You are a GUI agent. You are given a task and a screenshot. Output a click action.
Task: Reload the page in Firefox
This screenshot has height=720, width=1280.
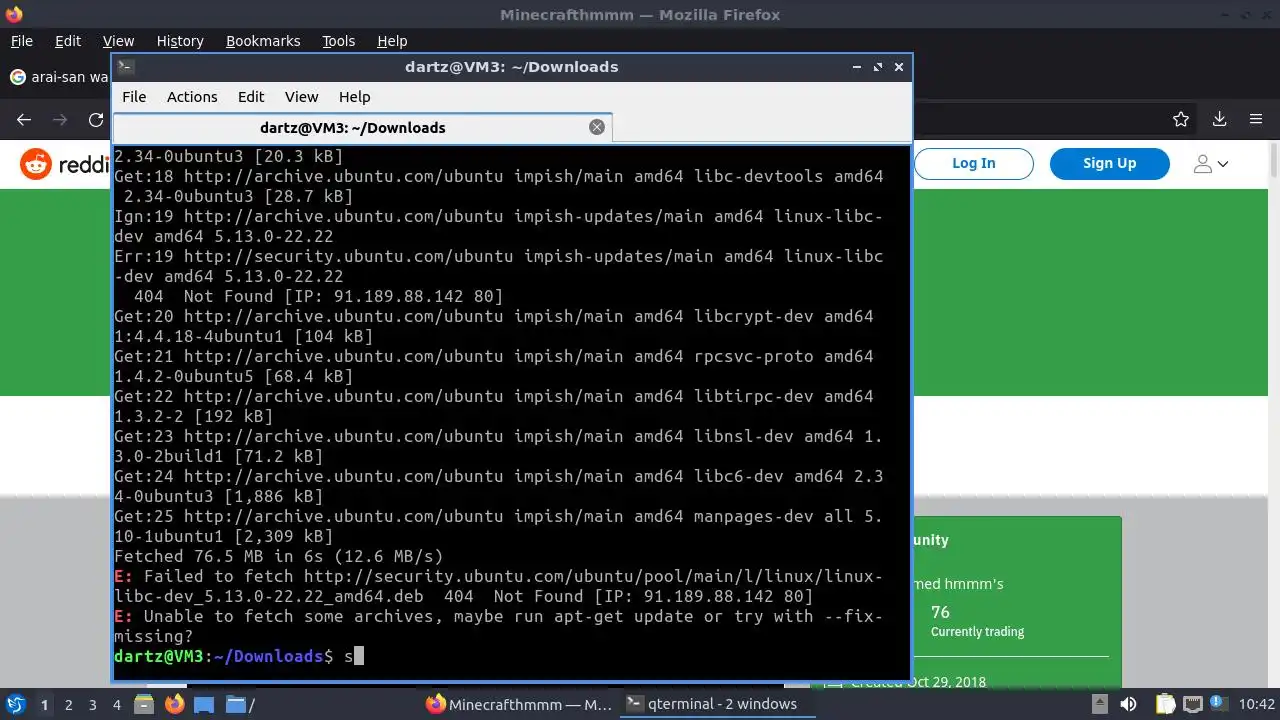[96, 119]
